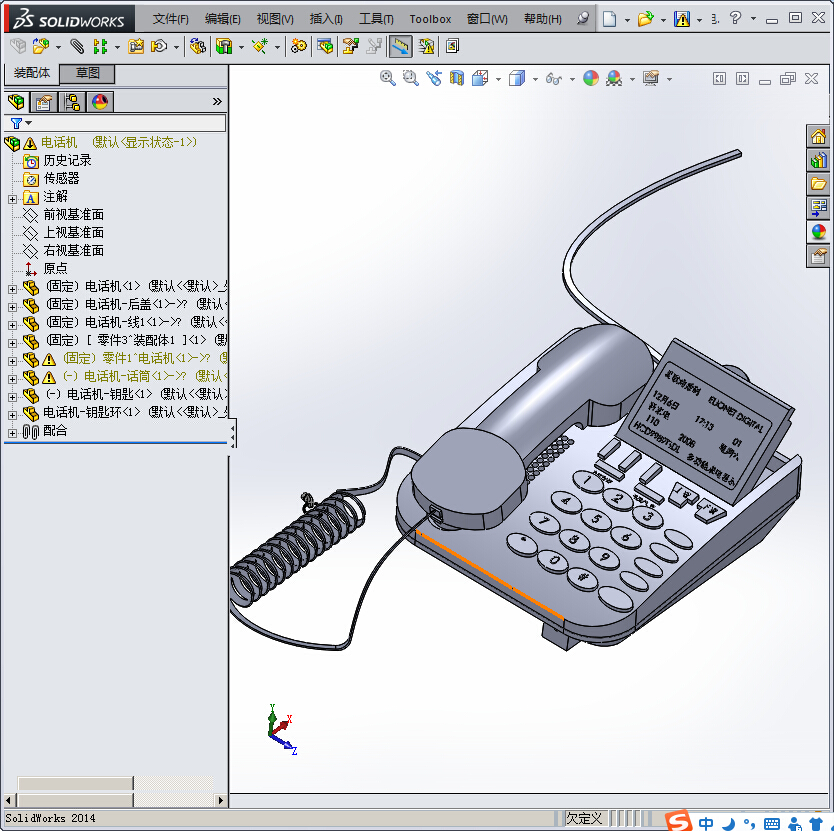The image size is (834, 831).
Task: Click the Zoom to Area icon
Action: pyautogui.click(x=411, y=79)
